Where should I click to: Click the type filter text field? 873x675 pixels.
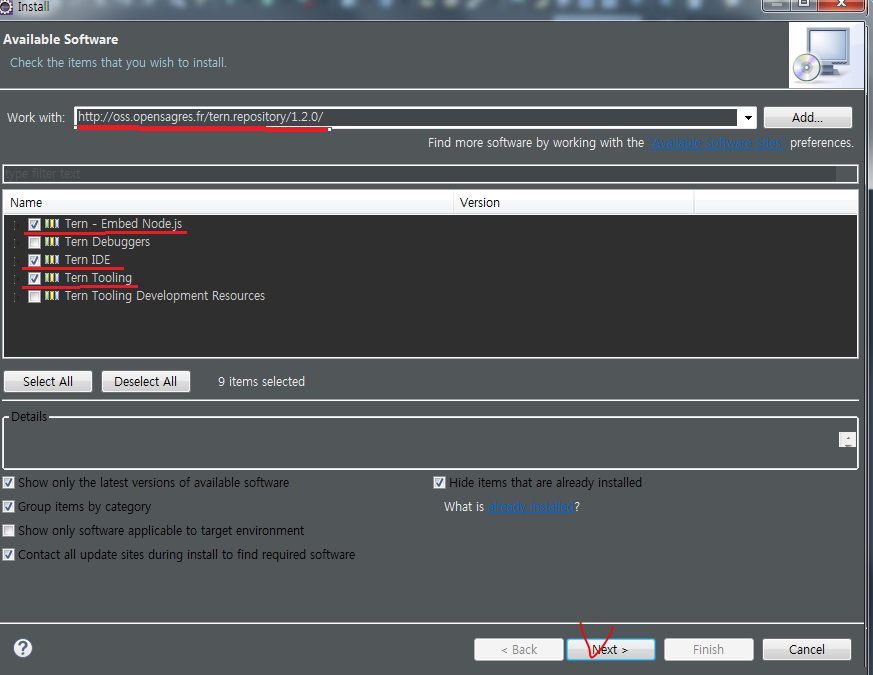click(429, 174)
